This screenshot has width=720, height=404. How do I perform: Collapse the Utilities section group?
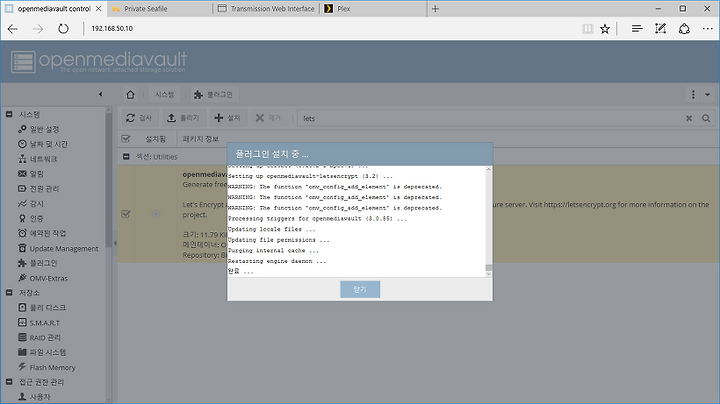pyautogui.click(x=126, y=157)
